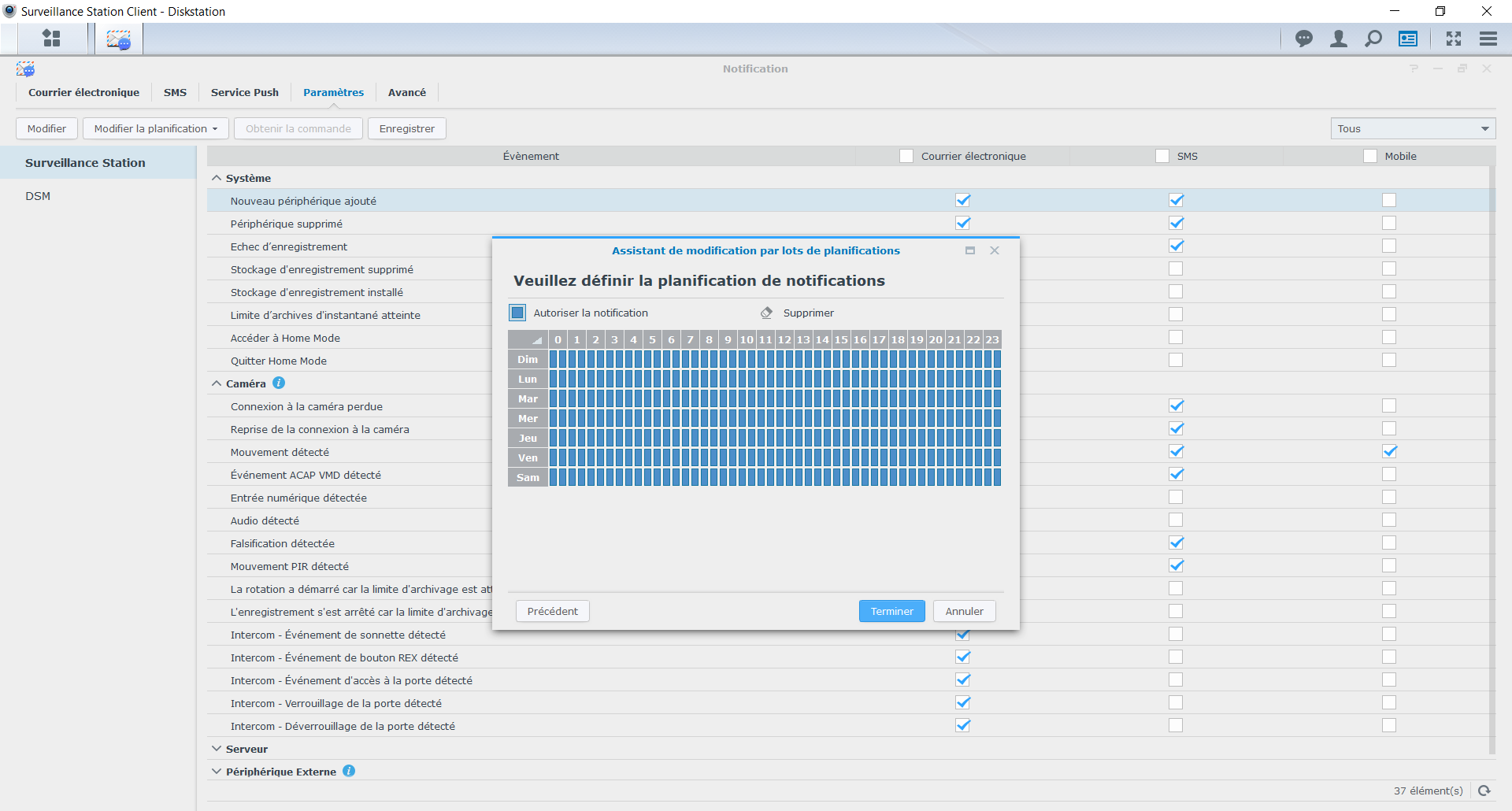
Task: Switch to the Avancé tab
Action: [x=406, y=93]
